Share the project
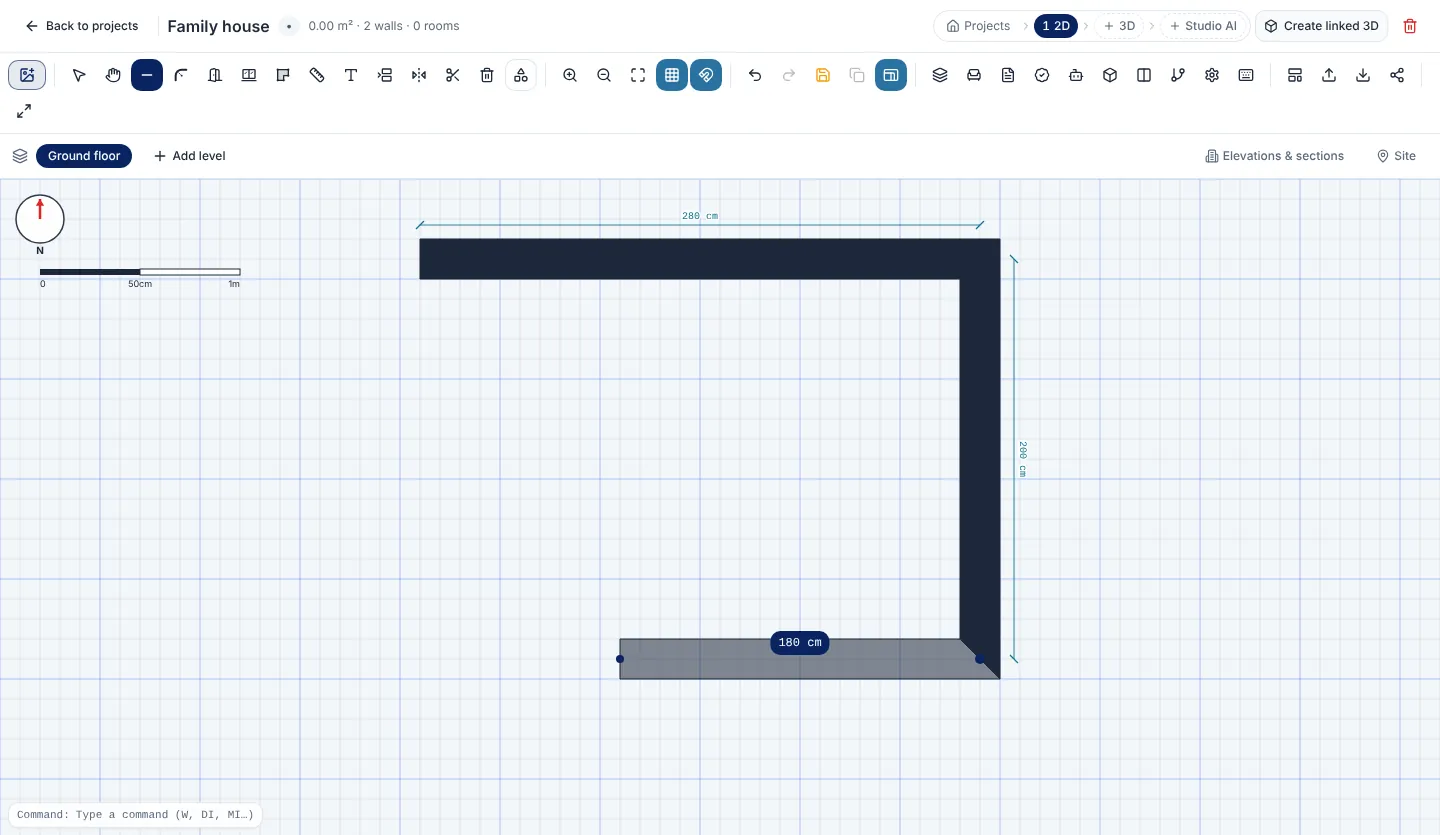 coord(1397,75)
